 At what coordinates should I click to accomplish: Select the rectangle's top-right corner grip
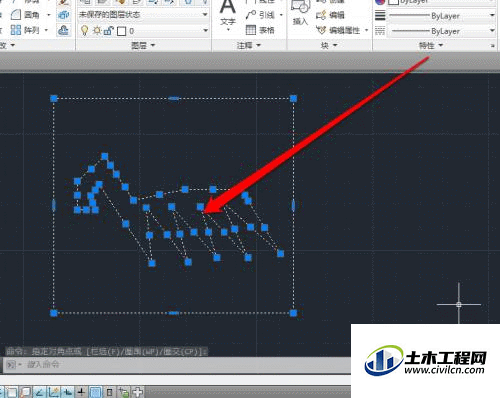[x=293, y=98]
